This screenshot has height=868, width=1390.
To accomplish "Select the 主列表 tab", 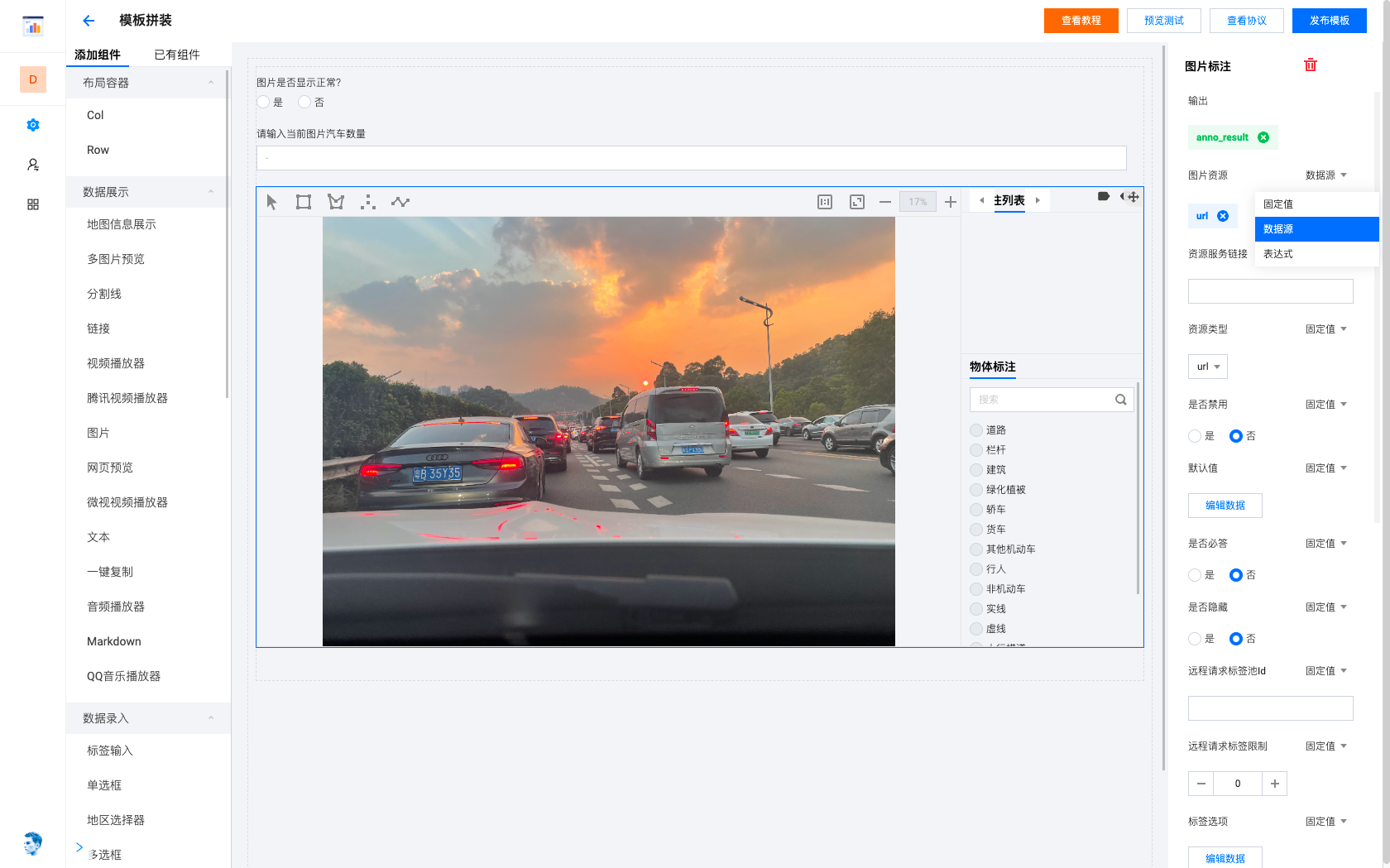I will [1009, 200].
